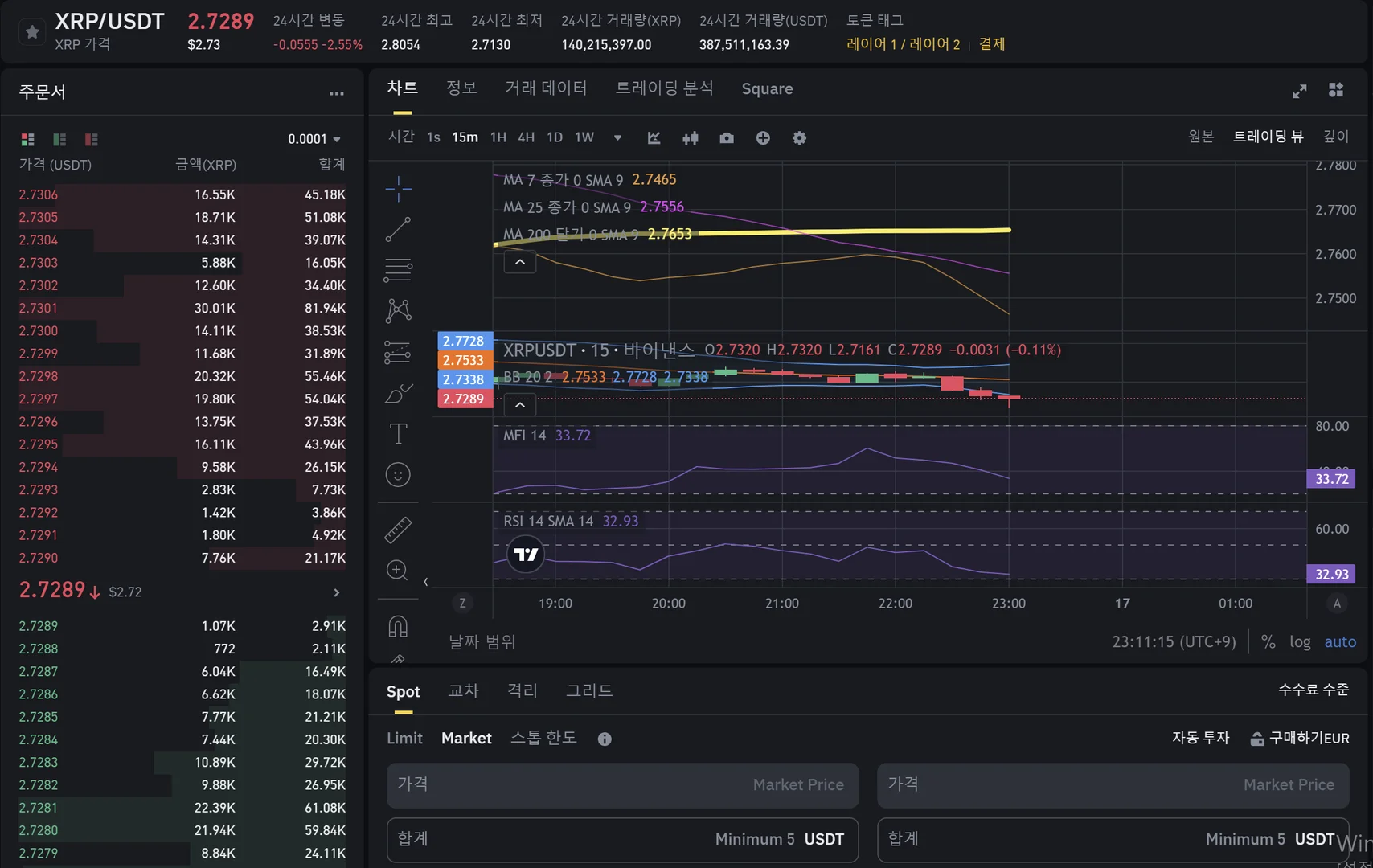The height and width of the screenshot is (868, 1373).
Task: Expand more time interval options
Action: coord(617,137)
